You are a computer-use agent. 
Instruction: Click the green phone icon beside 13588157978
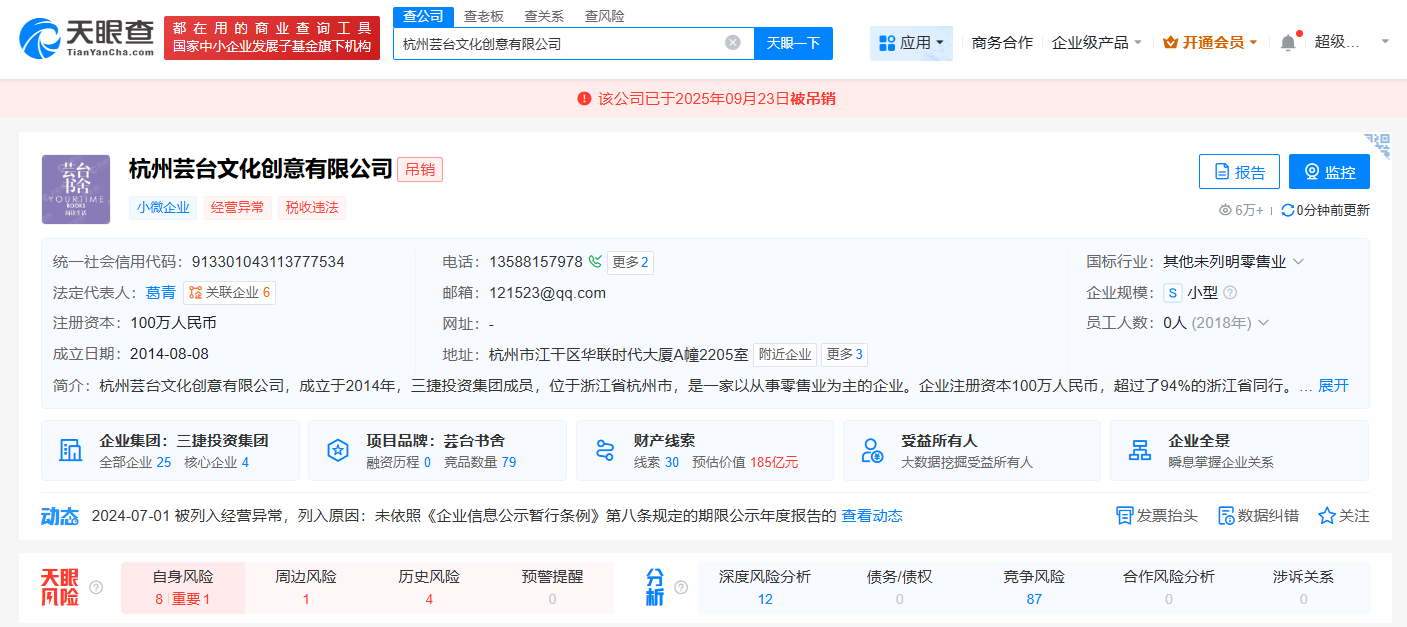[595, 261]
